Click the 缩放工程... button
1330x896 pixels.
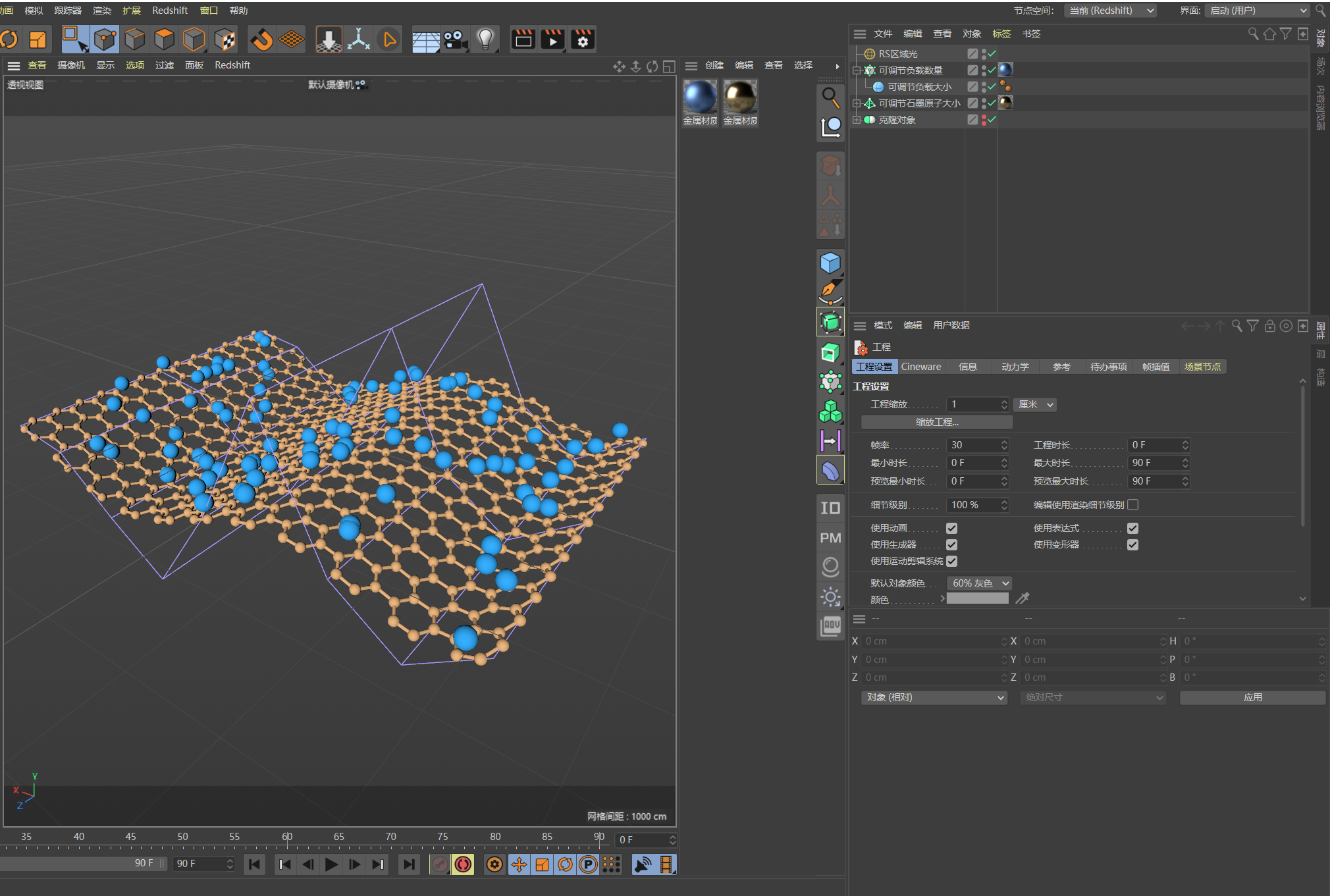937,422
